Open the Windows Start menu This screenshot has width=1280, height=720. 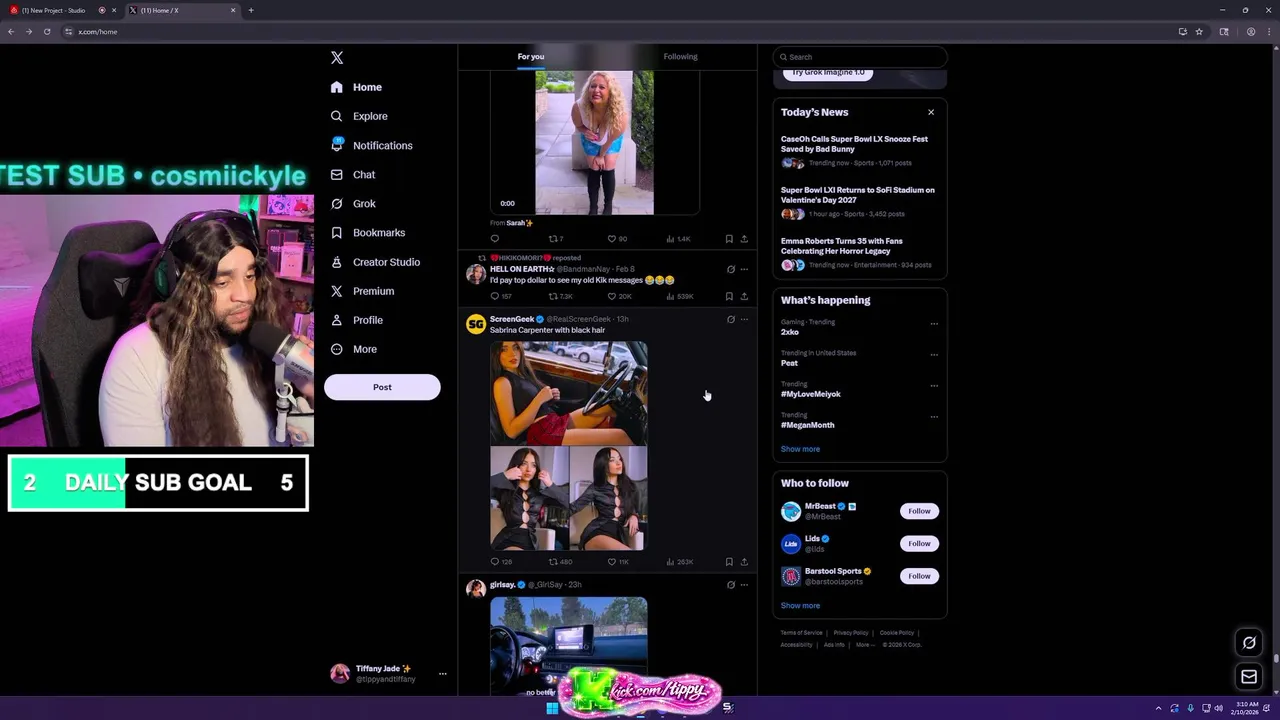click(x=551, y=708)
